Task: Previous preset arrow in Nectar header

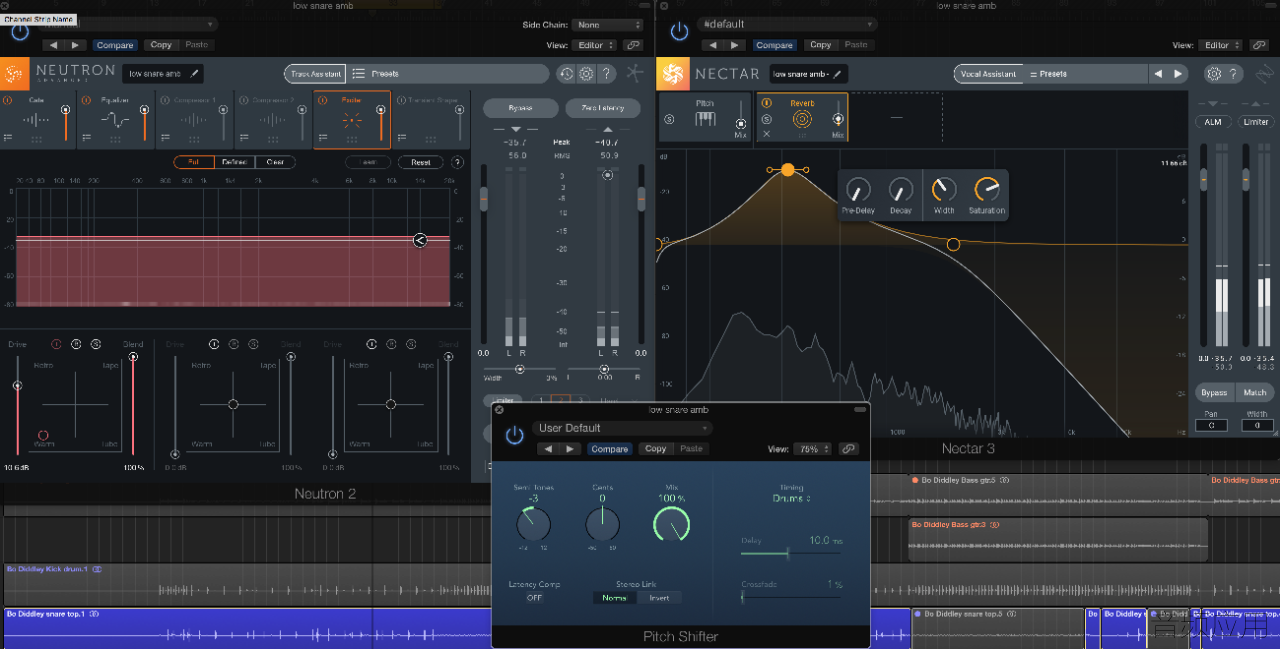Action: [712, 45]
